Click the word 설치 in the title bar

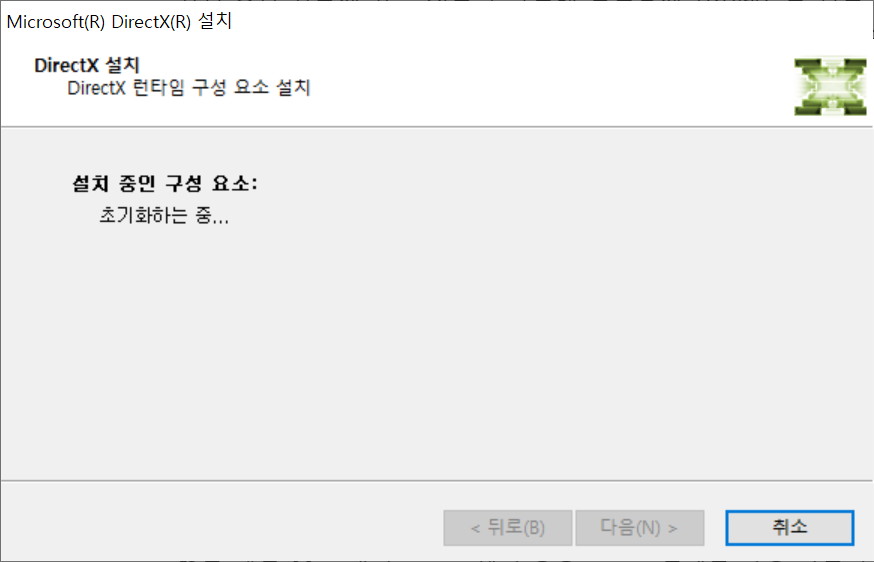pos(215,21)
